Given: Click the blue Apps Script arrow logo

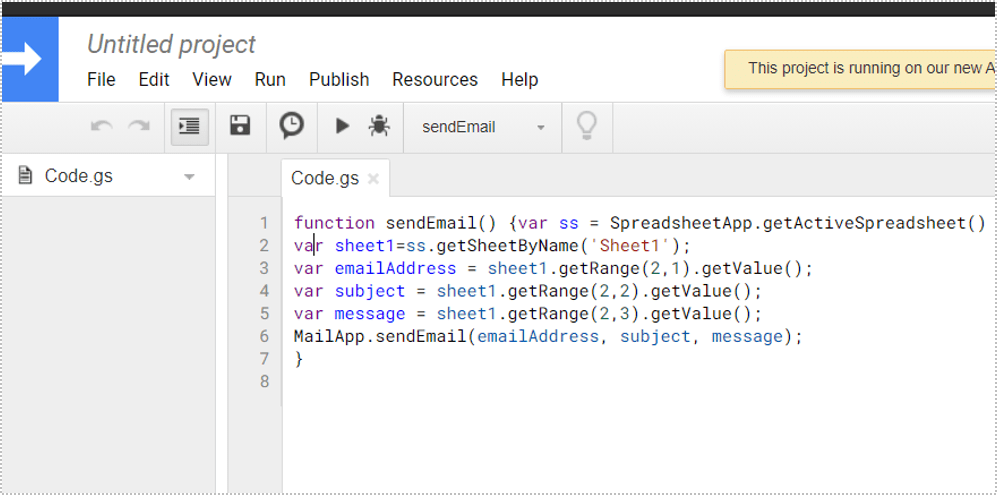Looking at the screenshot, I should pyautogui.click(x=28, y=60).
